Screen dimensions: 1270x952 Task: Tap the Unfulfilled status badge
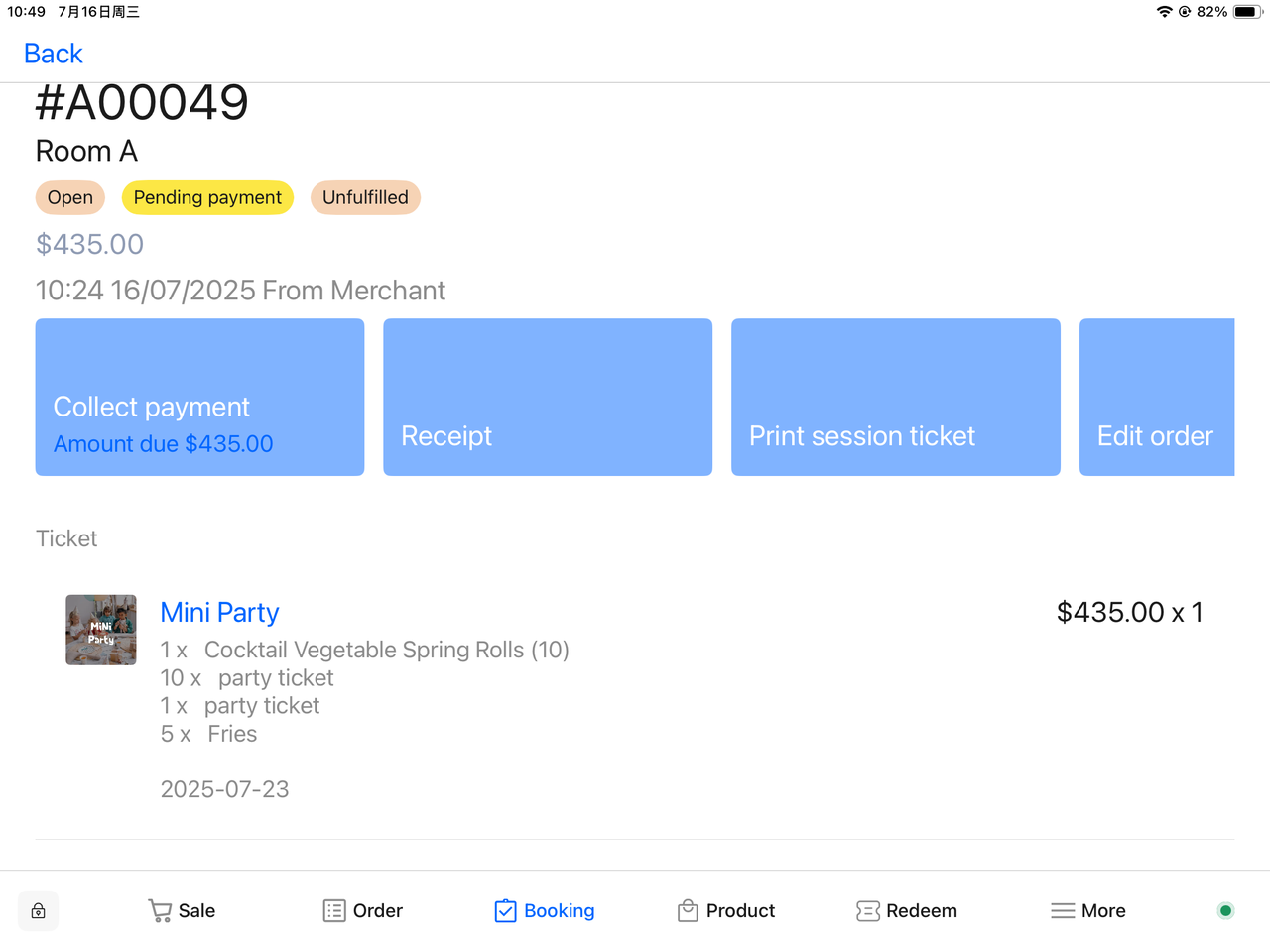tap(365, 197)
